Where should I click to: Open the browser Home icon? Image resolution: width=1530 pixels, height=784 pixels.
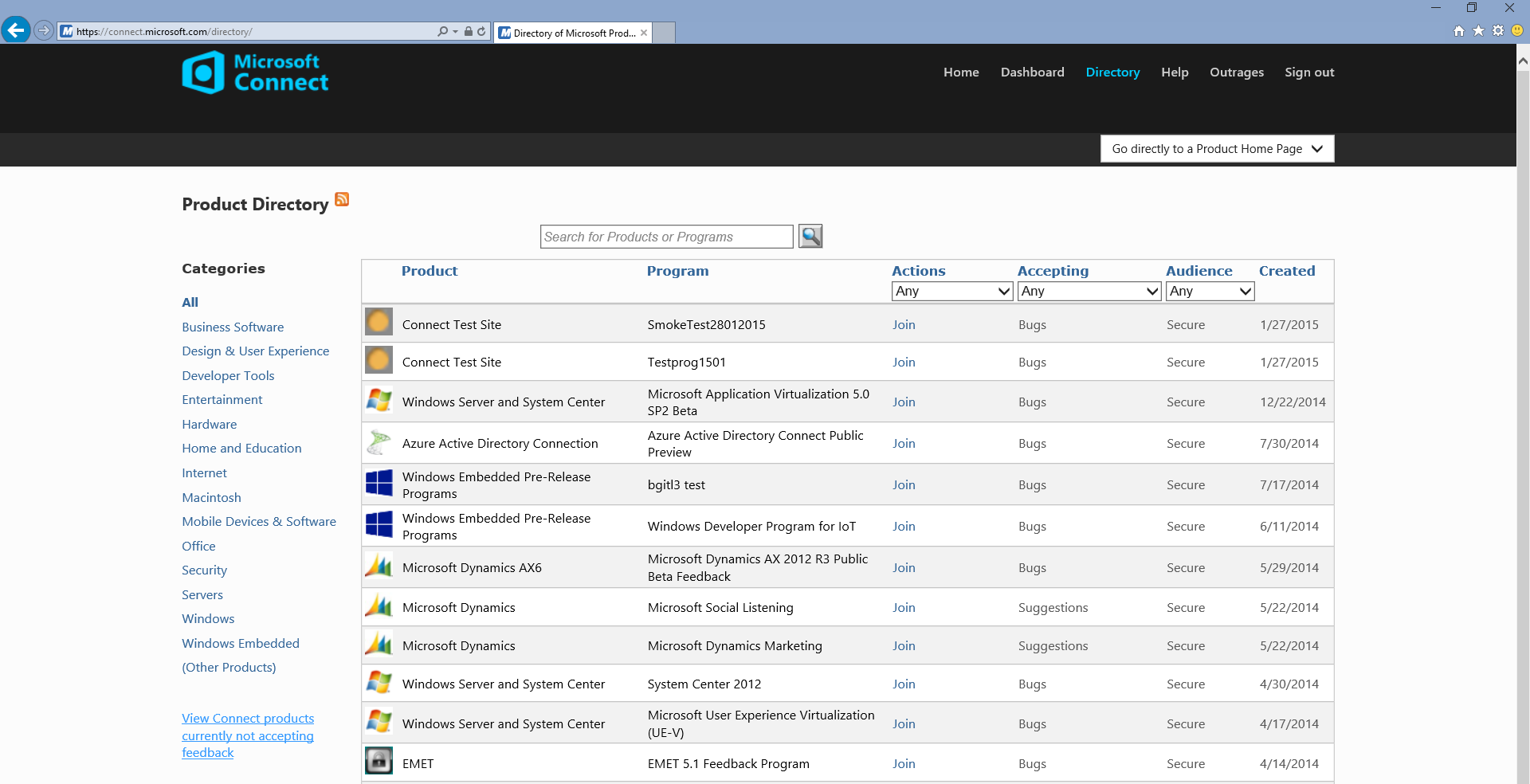[1459, 31]
